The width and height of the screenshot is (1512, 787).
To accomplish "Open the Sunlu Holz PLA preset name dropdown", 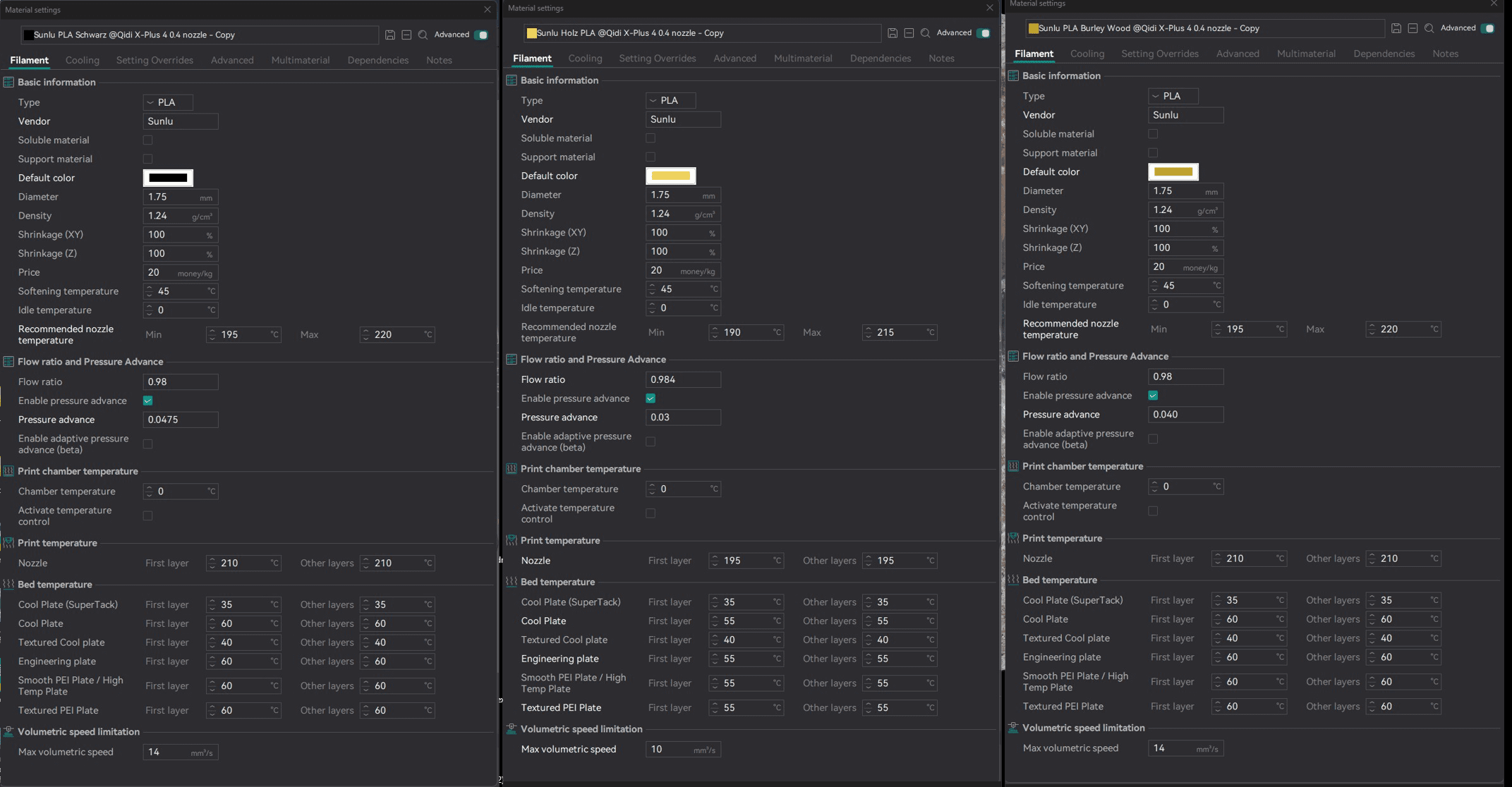I will (x=702, y=33).
